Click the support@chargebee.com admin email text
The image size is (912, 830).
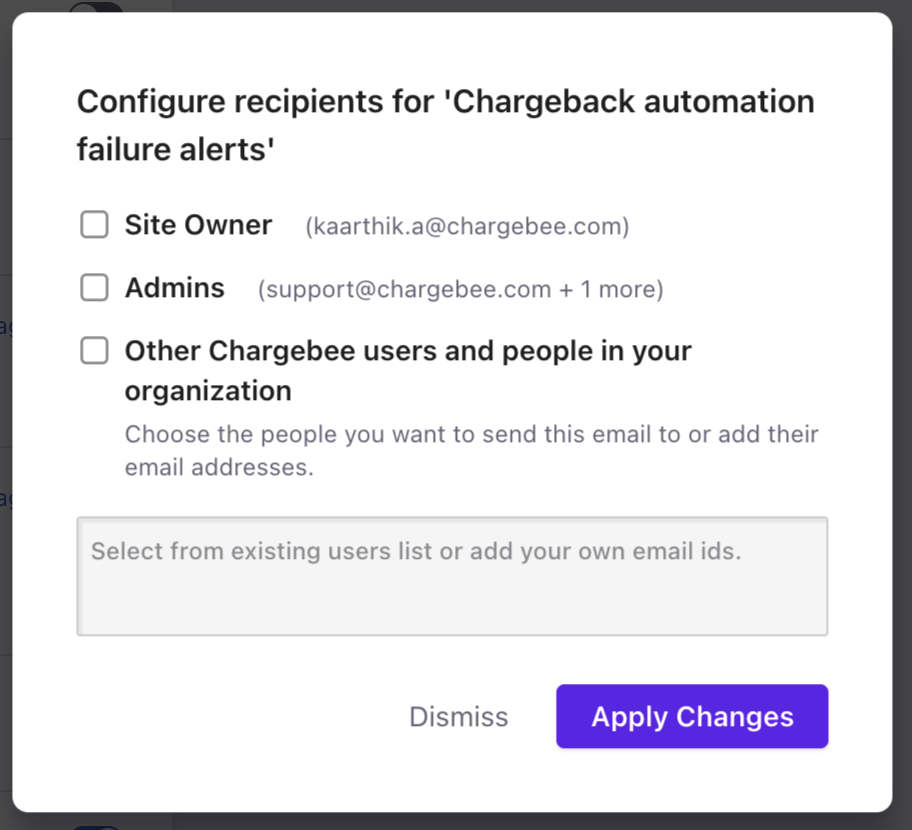point(405,290)
